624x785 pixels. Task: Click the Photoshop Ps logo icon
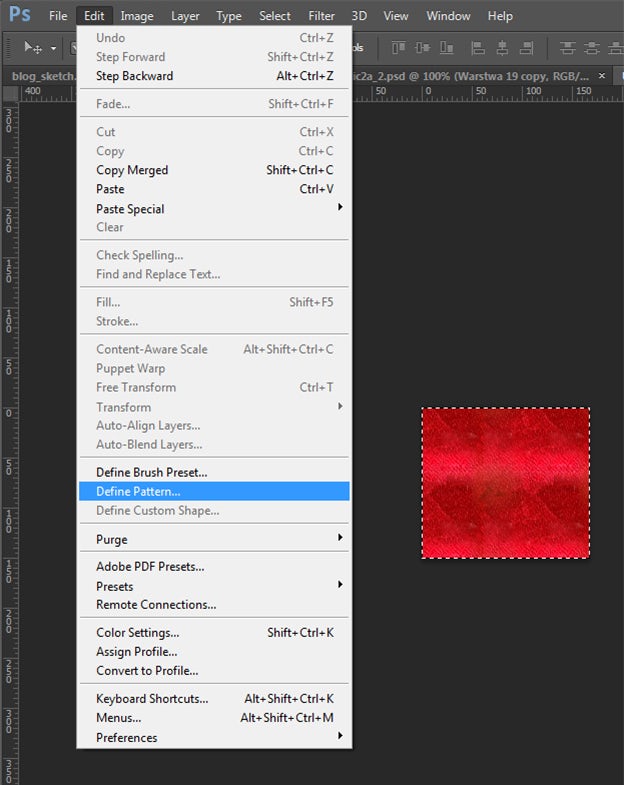[20, 15]
